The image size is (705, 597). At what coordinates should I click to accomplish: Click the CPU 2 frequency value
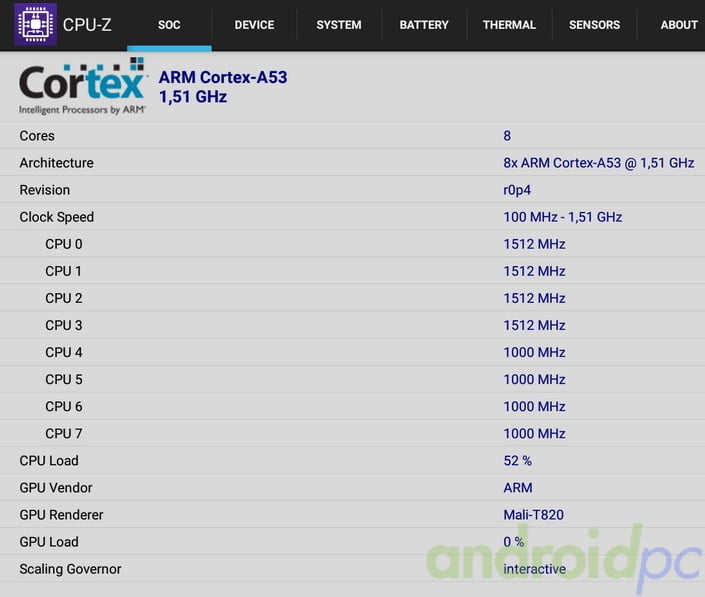pyautogui.click(x=534, y=298)
